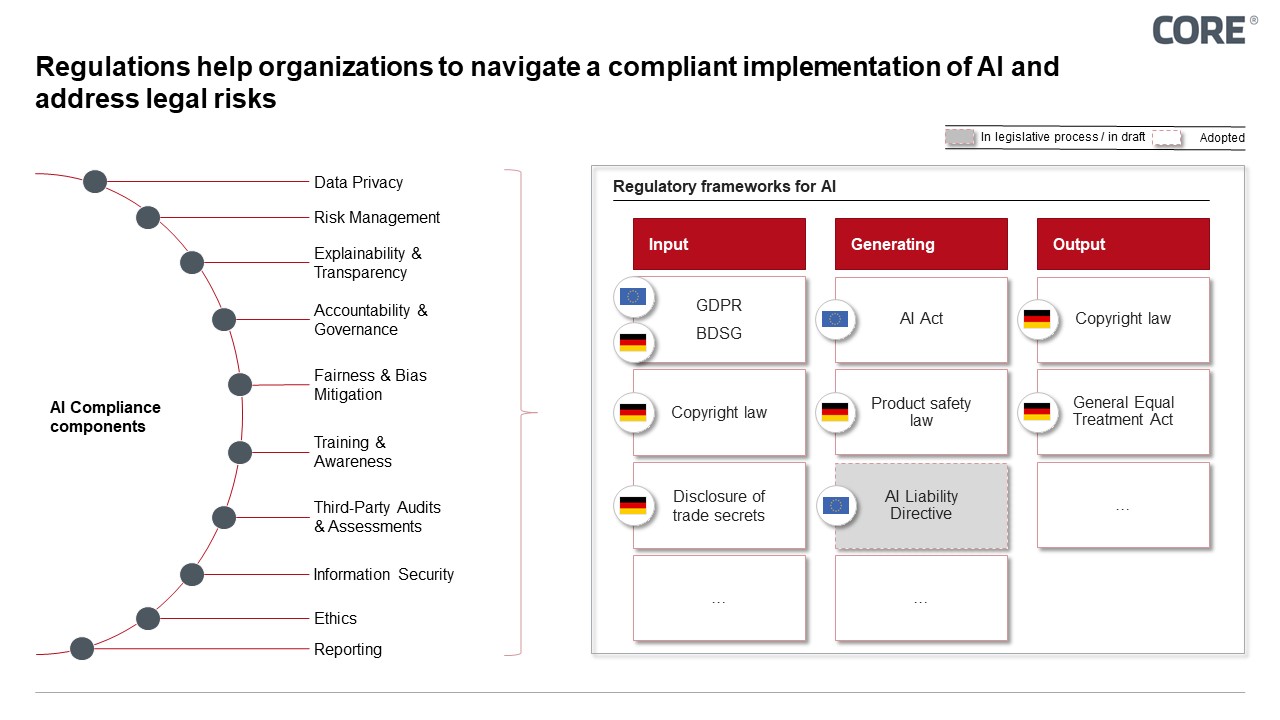Select the German flag beside BDSG

633,341
